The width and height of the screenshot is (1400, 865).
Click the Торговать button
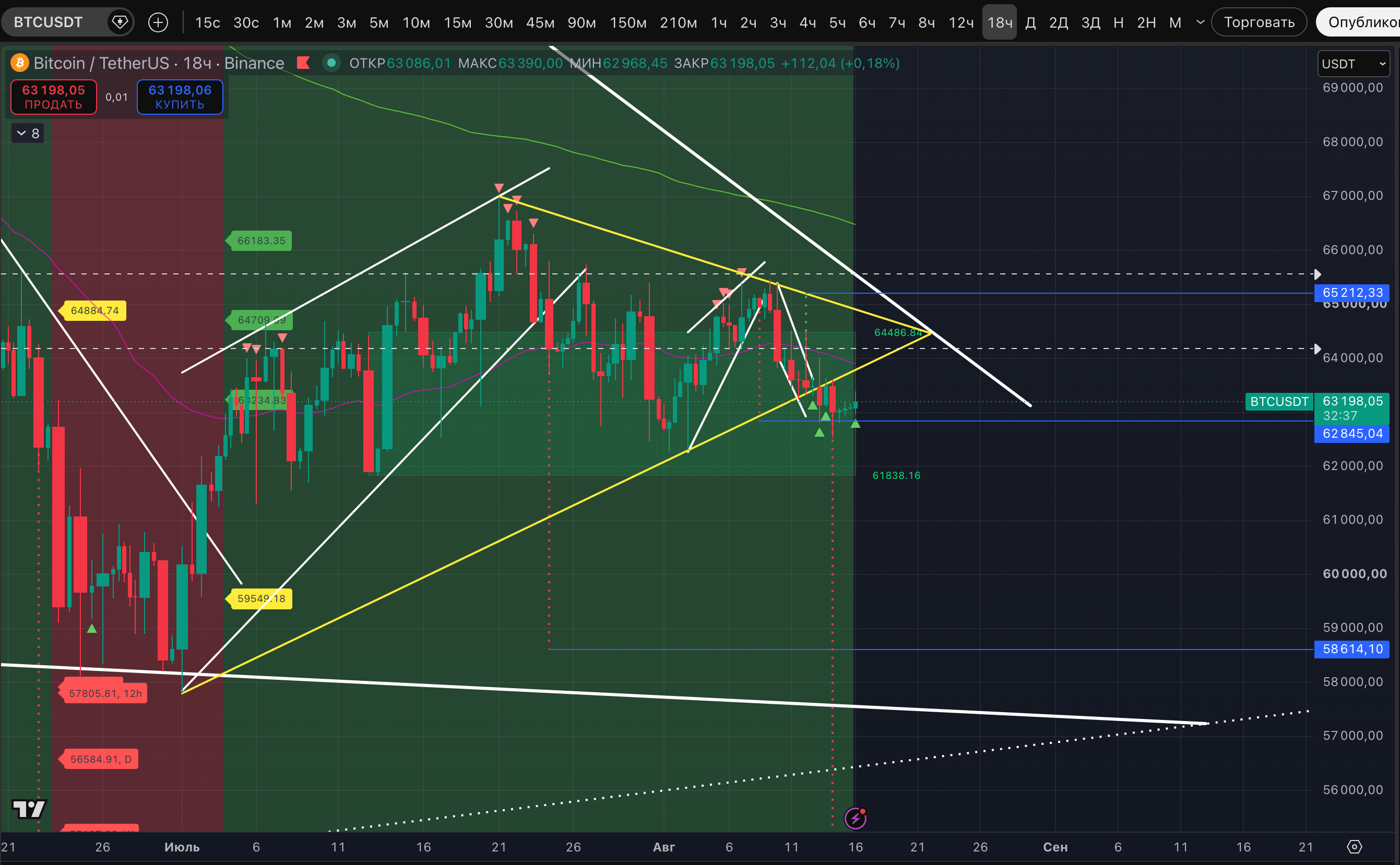1259,22
